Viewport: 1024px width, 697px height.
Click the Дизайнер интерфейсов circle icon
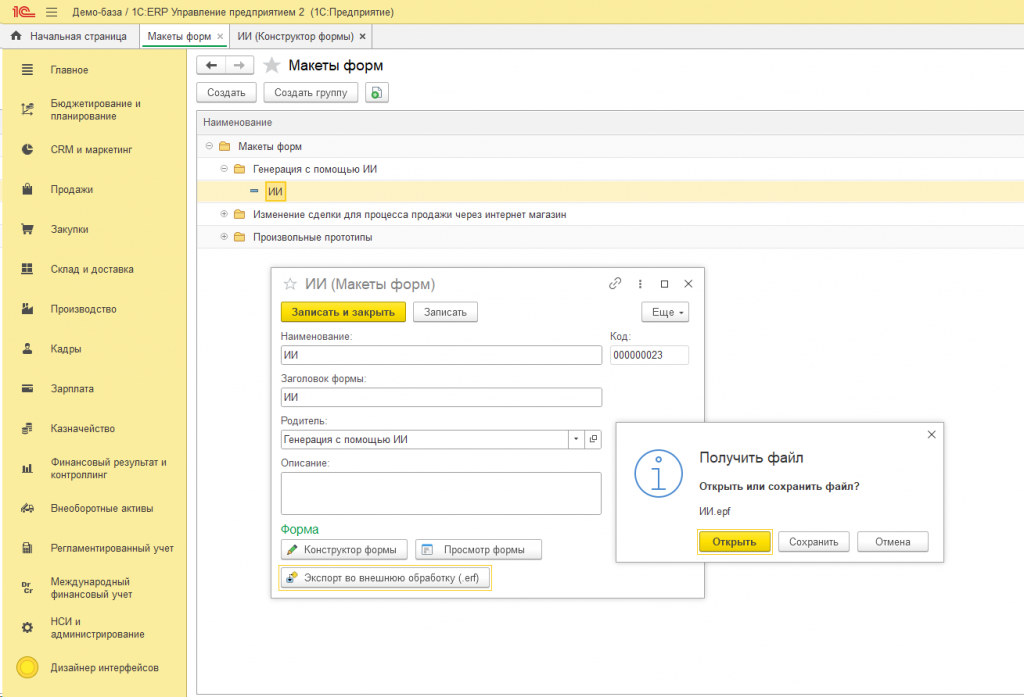click(27, 668)
